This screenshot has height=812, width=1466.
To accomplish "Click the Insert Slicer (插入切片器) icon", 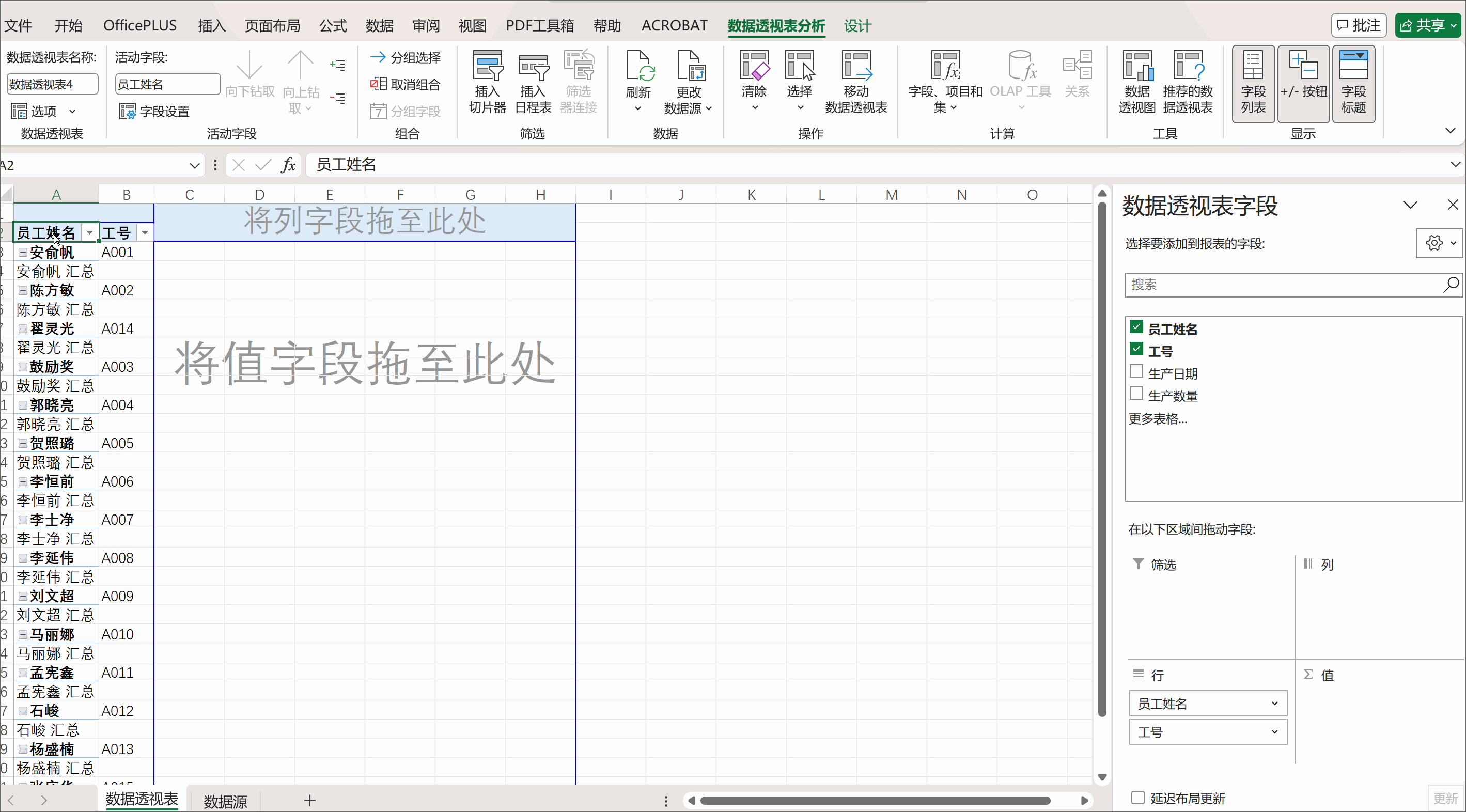I will [x=487, y=67].
